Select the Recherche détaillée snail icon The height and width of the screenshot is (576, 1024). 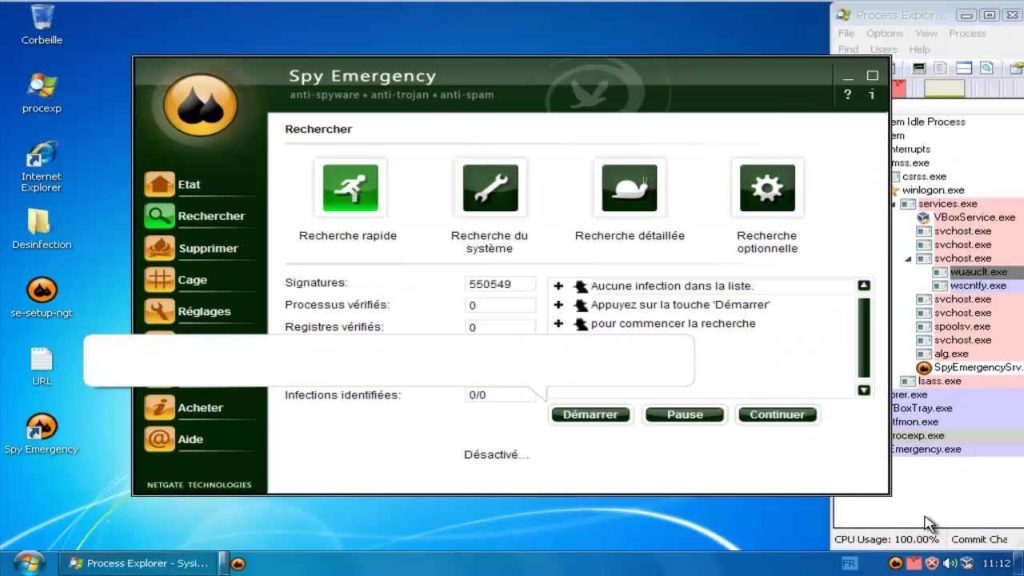pyautogui.click(x=630, y=188)
